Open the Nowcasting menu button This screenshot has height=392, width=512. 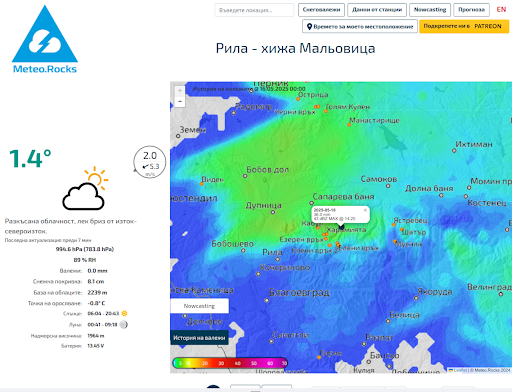[x=430, y=10]
